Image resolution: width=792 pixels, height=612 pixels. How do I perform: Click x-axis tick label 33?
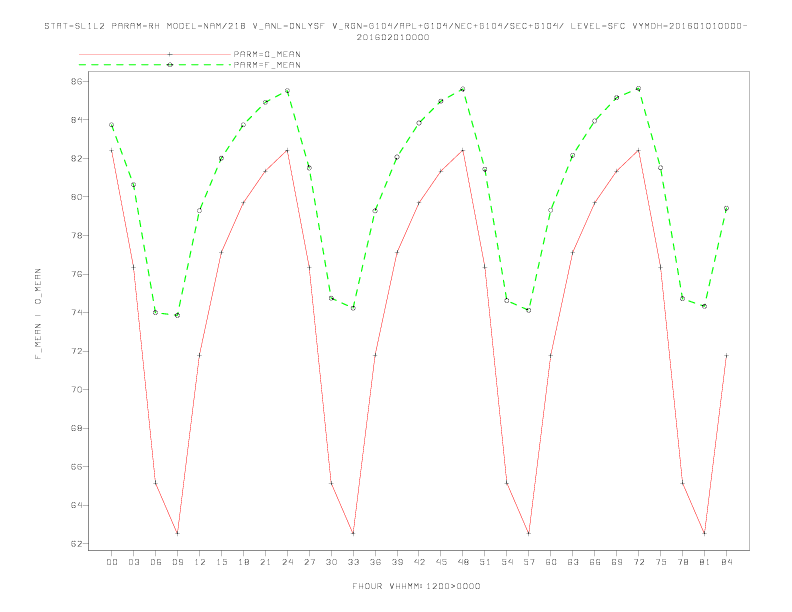click(x=353, y=562)
